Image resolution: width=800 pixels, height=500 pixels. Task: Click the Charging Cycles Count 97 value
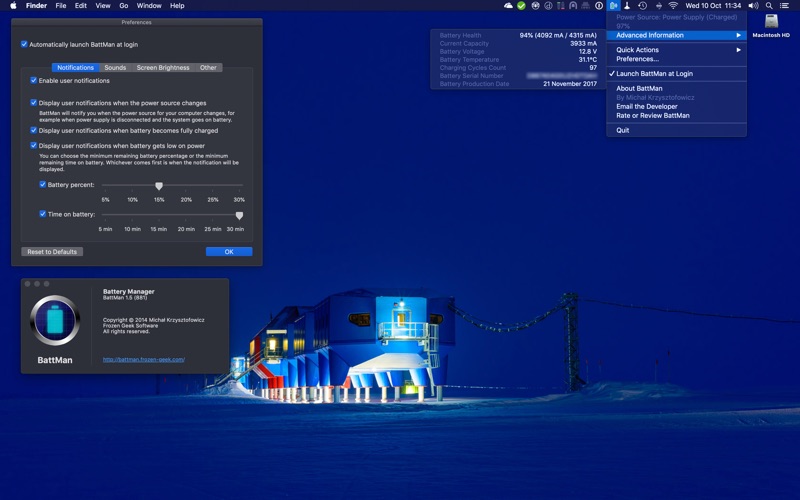coord(593,67)
